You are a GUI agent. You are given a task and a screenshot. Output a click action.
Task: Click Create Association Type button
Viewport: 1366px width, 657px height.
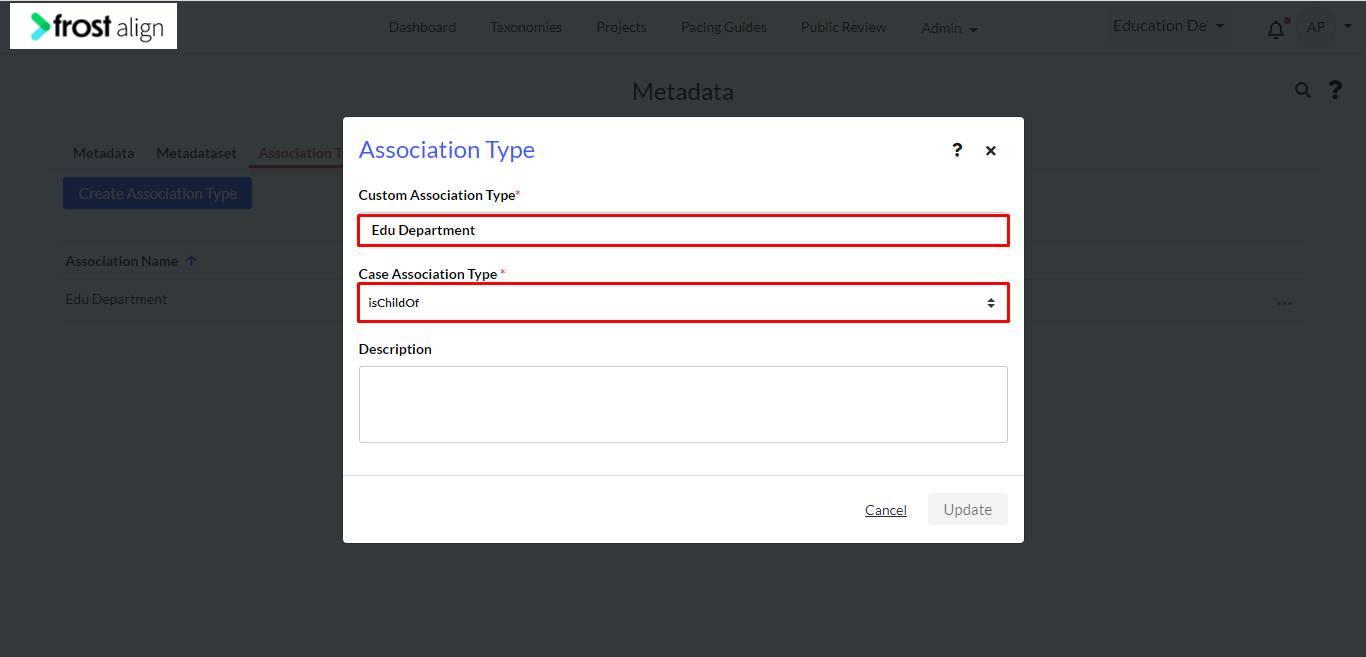[157, 194]
